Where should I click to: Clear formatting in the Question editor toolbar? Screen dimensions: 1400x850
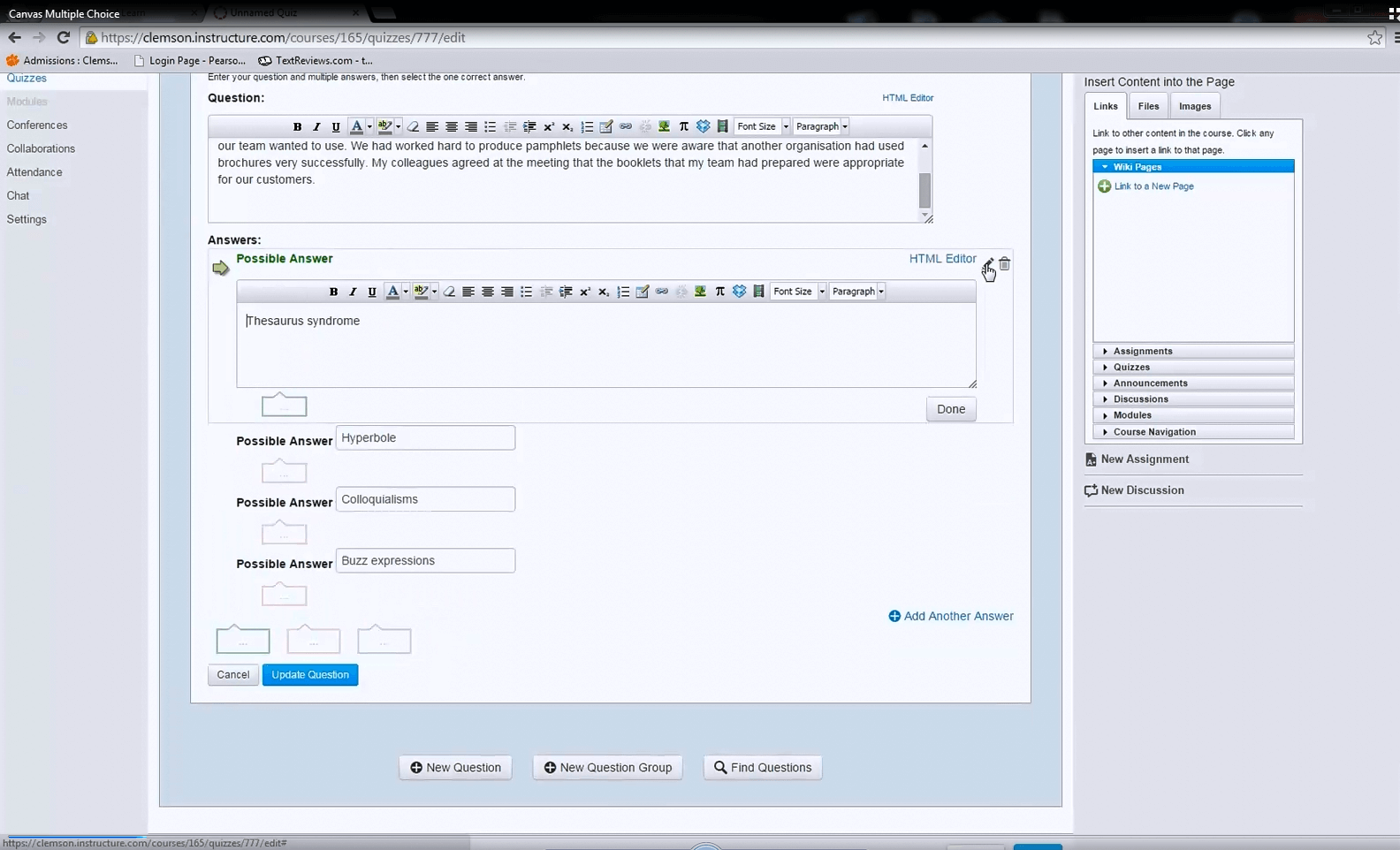point(413,126)
